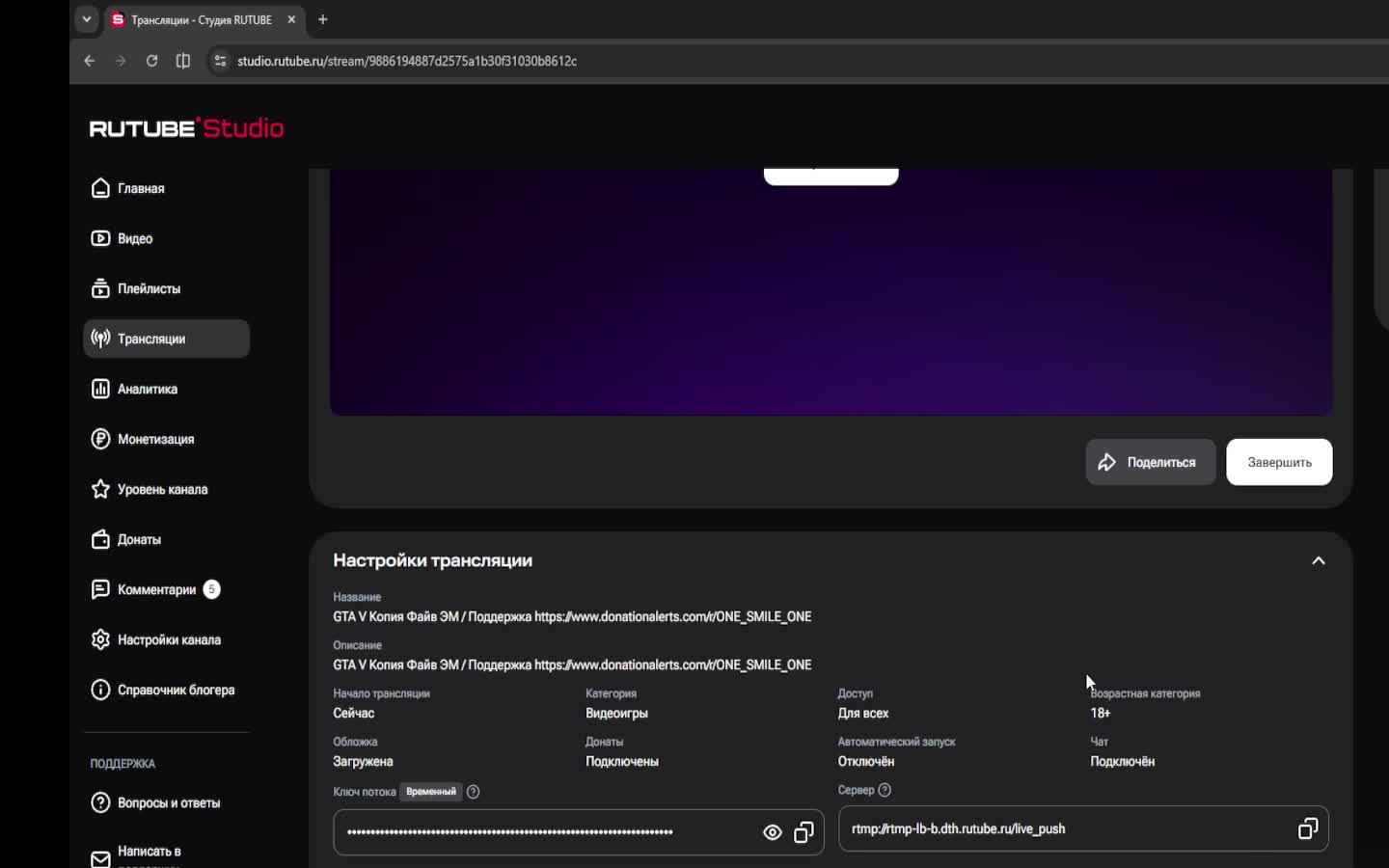This screenshot has width=1389, height=868.
Task: Click the help icon next to Ключ потока
Action: (x=473, y=792)
